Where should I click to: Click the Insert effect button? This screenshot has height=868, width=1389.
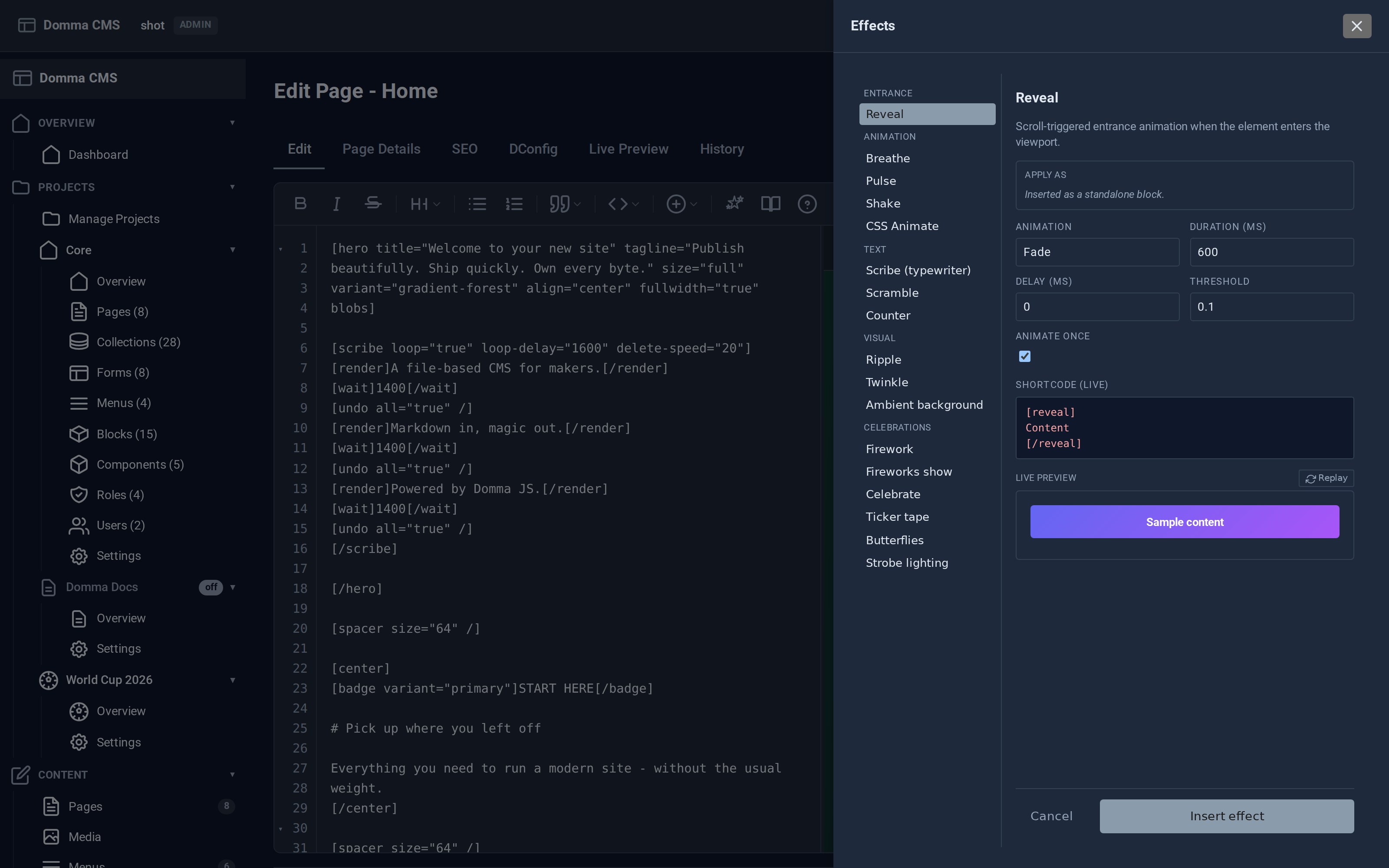[1227, 816]
